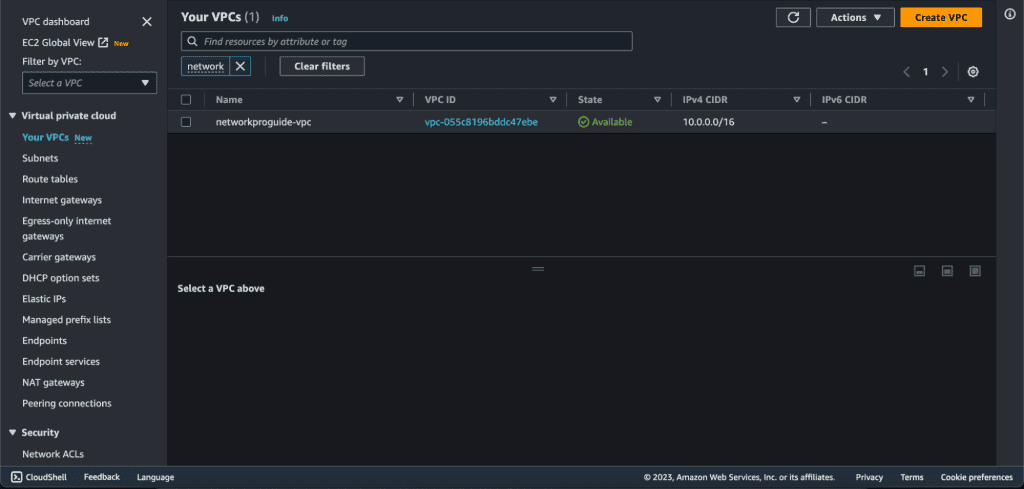1024x489 pixels.
Task: Open Internet gateways in sidebar
Action: point(62,200)
